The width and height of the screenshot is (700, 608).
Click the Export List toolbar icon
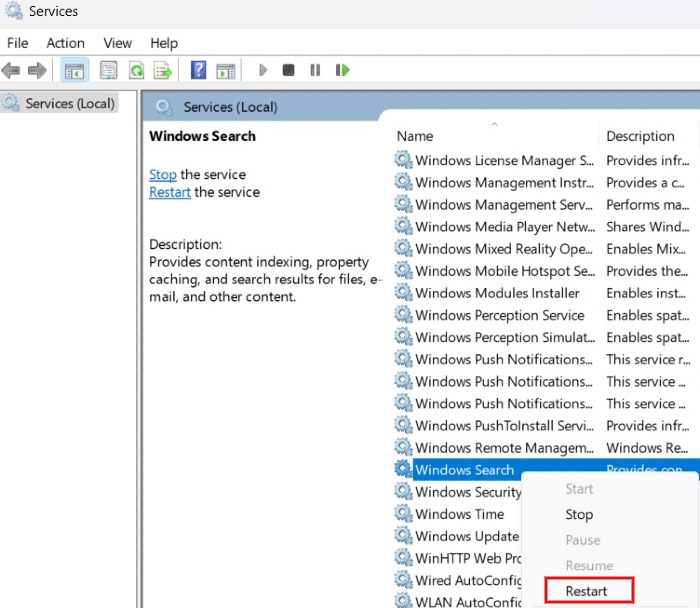(162, 70)
